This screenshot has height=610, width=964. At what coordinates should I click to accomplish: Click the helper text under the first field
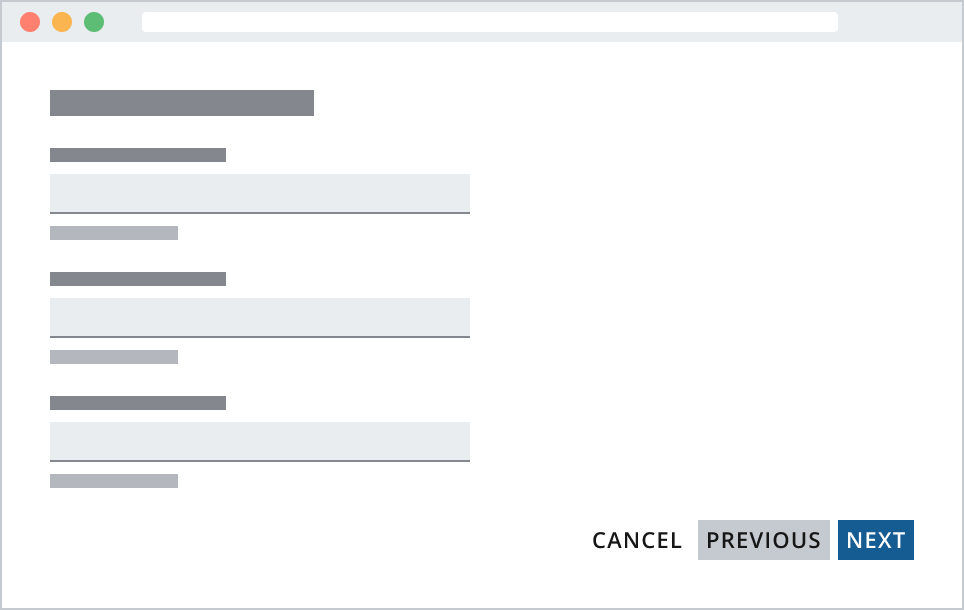pos(113,232)
